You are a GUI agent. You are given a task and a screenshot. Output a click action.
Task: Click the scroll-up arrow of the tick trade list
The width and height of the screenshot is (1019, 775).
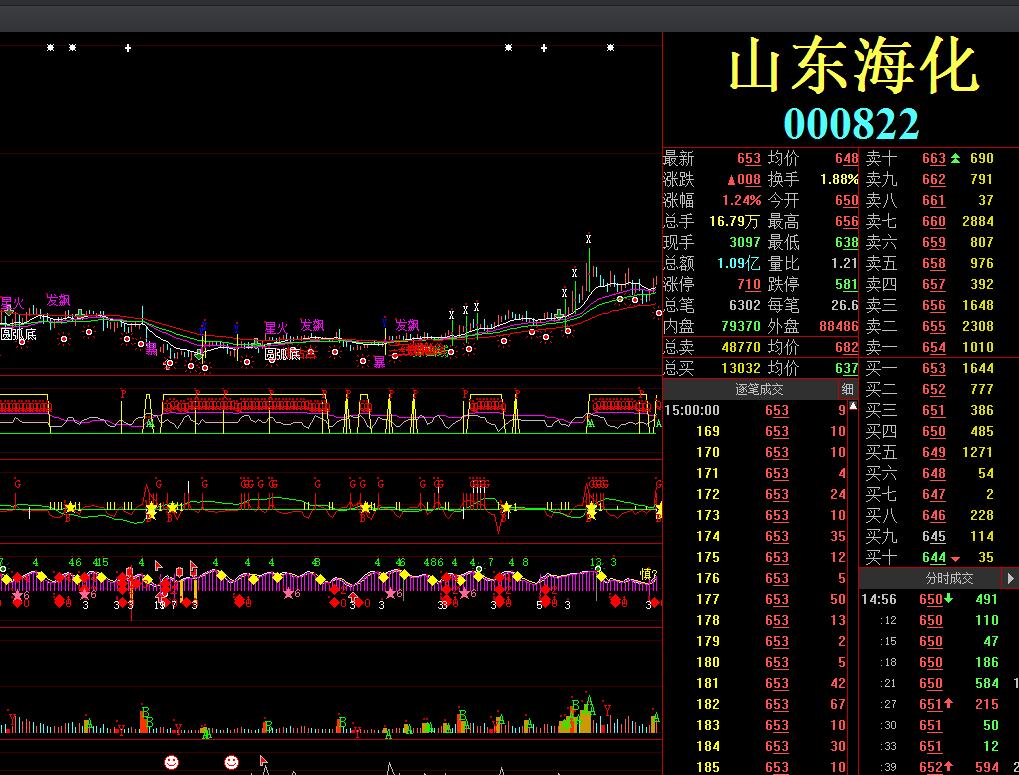point(854,406)
